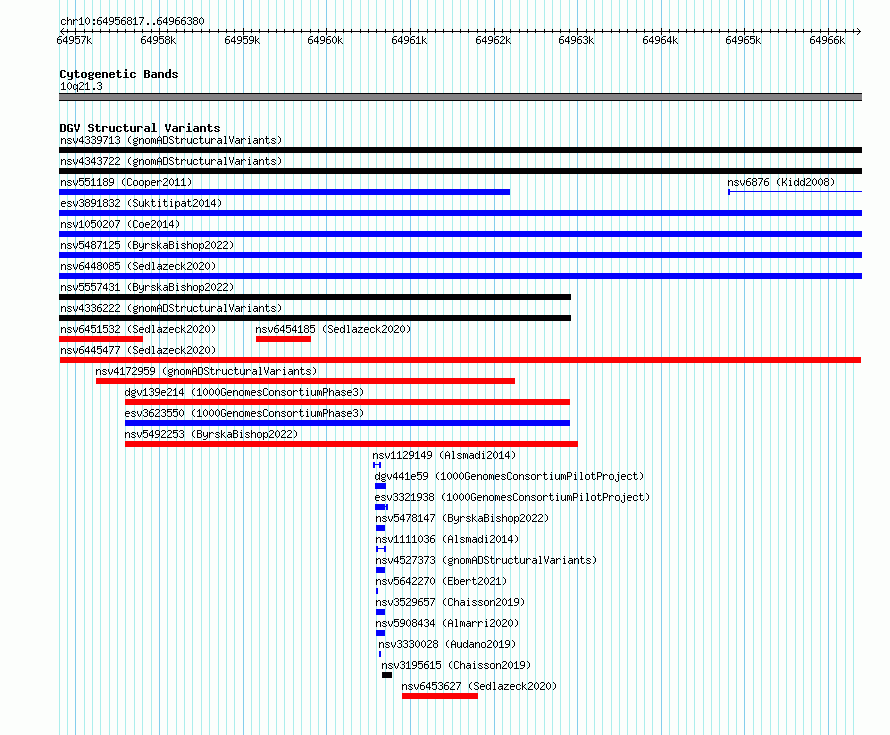The image size is (890, 735).
Task: Click nsv1111036 (Alsmadi2014) label
Action: coord(447,539)
